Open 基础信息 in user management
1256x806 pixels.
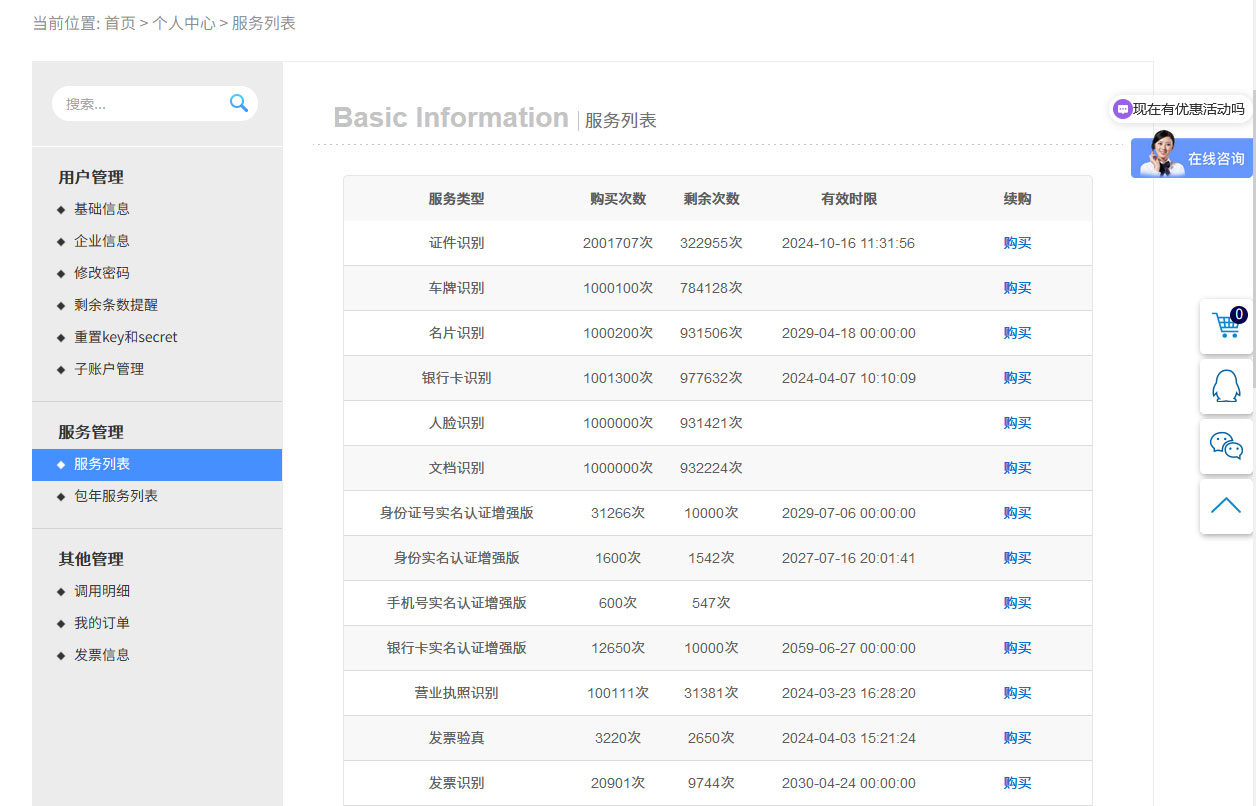[x=102, y=209]
